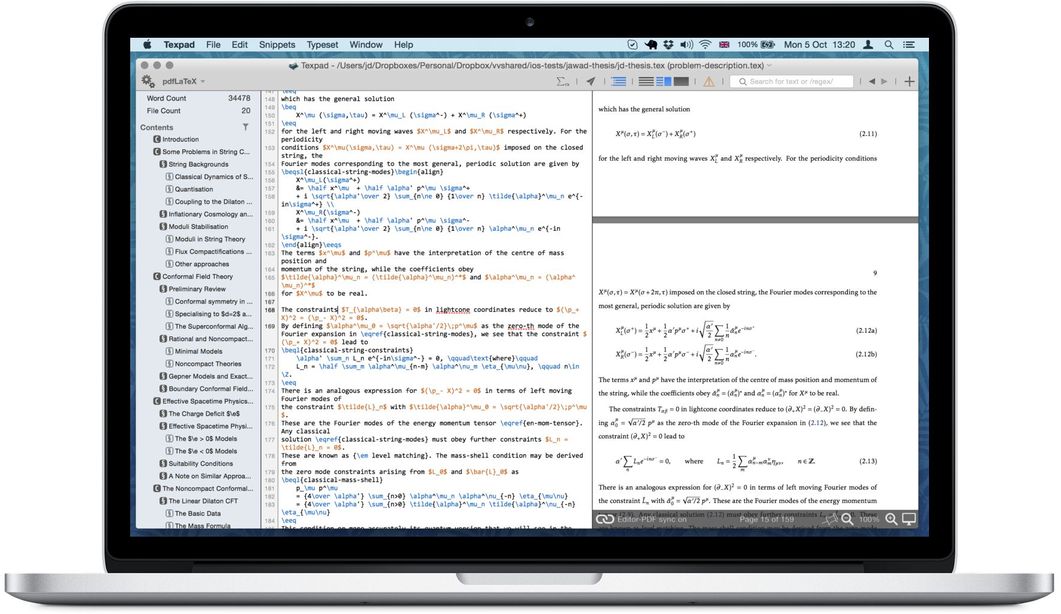Viewport: 1061px width, 614px height.
Task: Zoom in the PDF preview
Action: (891, 519)
